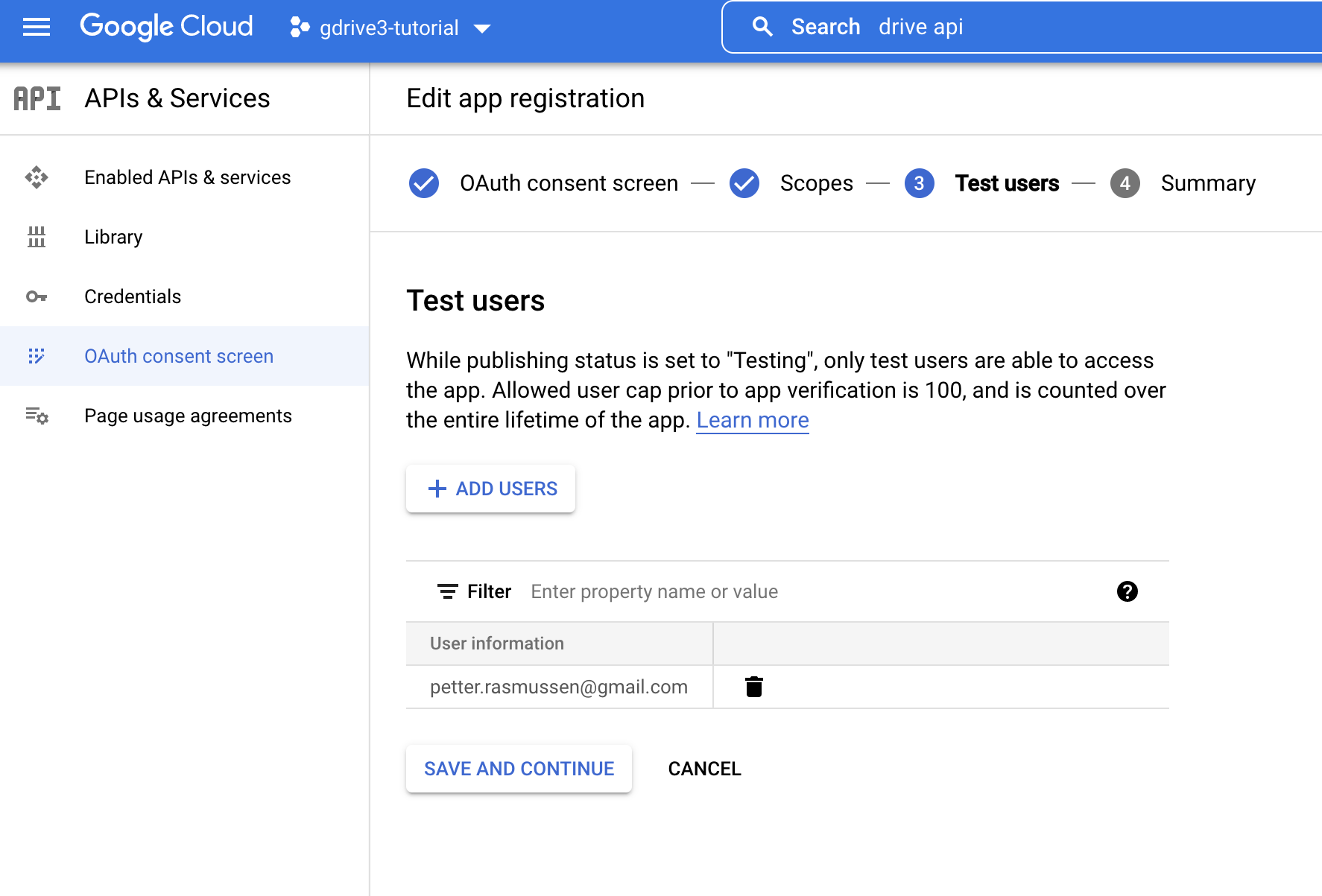Screen dimensions: 1322x896
Task: Click the API logo icon in sidebar
Action: [37, 98]
